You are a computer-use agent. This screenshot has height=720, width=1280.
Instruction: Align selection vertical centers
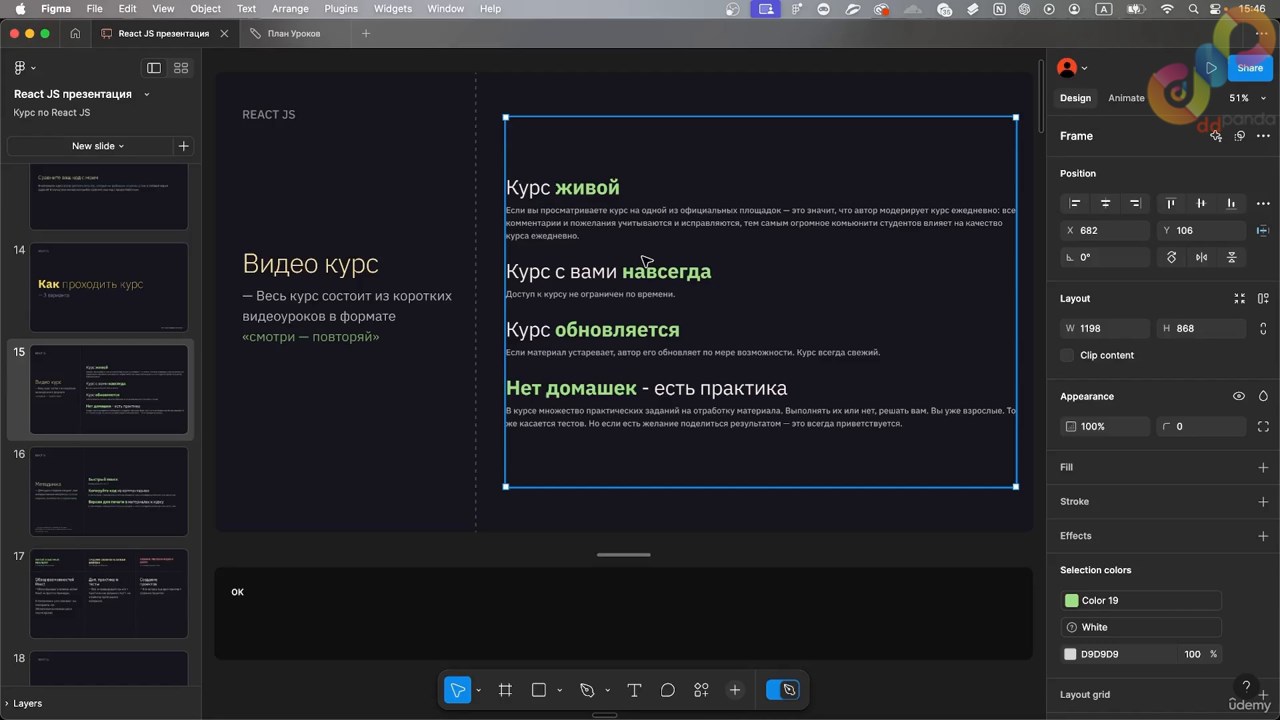pyautogui.click(x=1201, y=203)
